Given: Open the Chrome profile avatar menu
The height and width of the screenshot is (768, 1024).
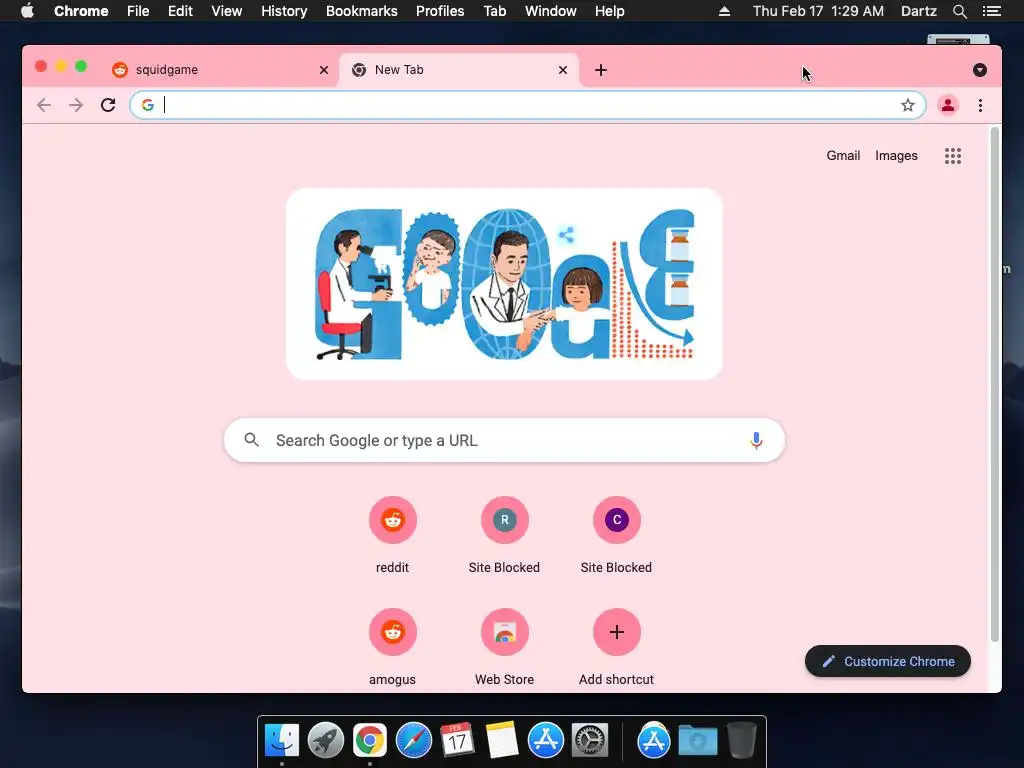Looking at the screenshot, I should click(x=948, y=105).
